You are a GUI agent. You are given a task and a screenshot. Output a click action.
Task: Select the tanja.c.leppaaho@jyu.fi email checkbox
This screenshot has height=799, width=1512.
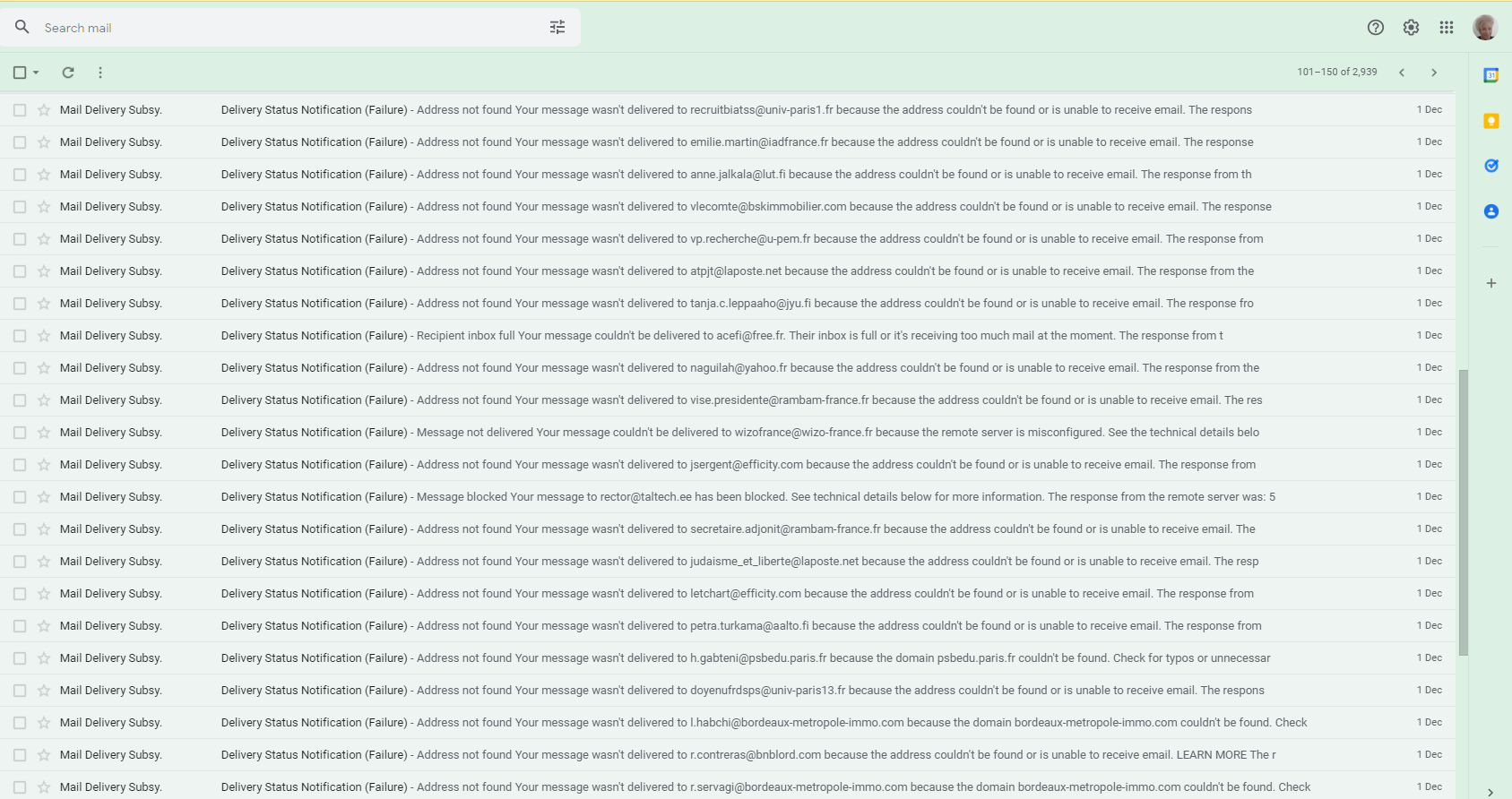20,304
